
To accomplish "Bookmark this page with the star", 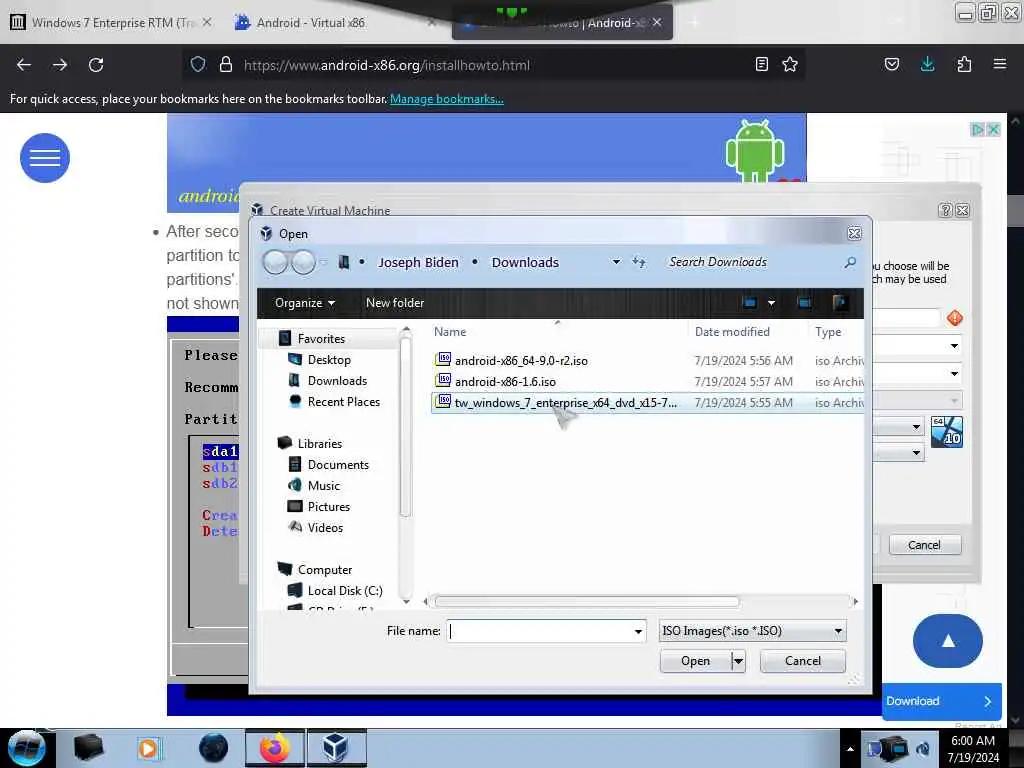I will point(790,64).
